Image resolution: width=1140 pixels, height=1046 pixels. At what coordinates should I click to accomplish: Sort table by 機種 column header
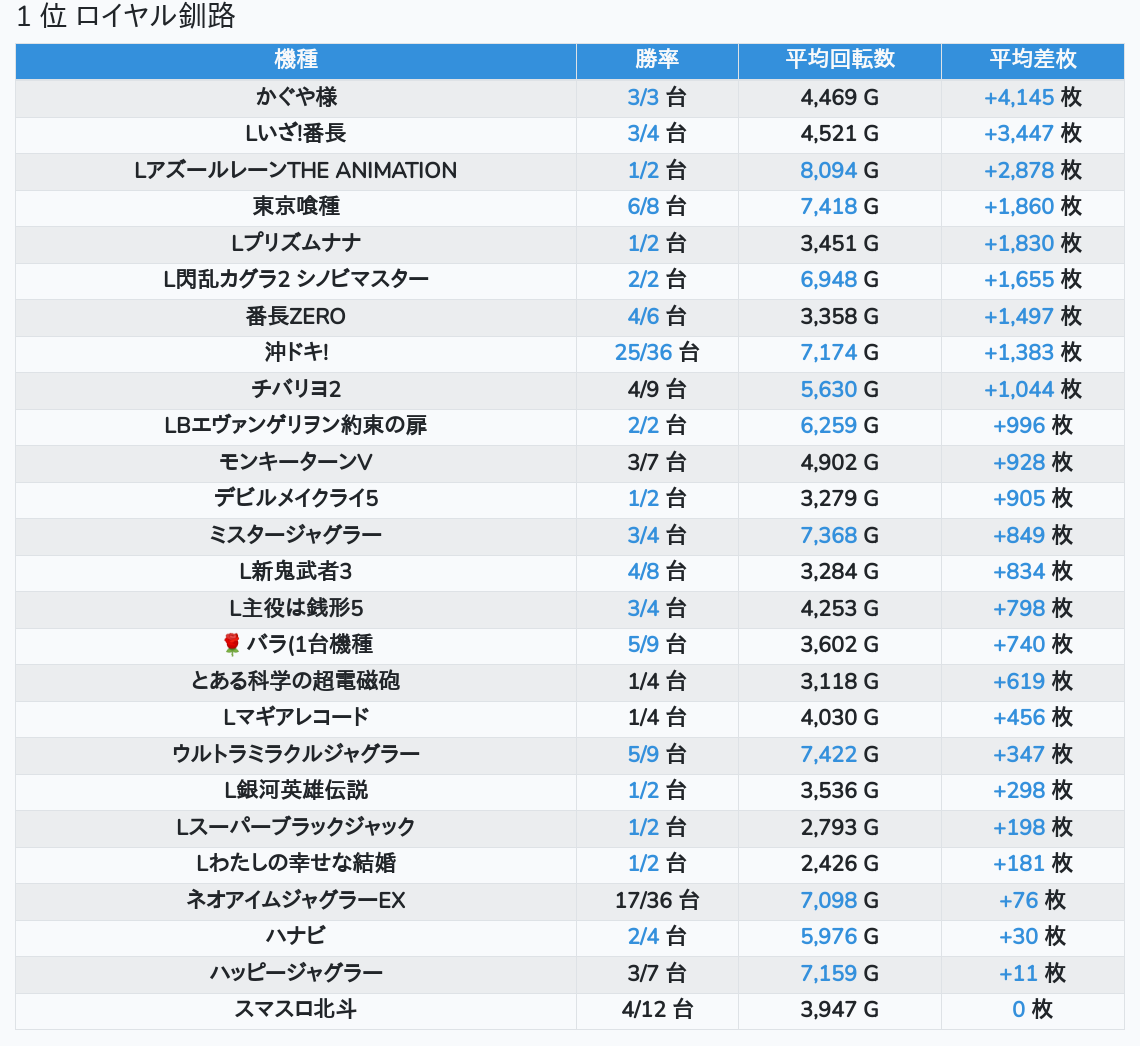coord(296,60)
